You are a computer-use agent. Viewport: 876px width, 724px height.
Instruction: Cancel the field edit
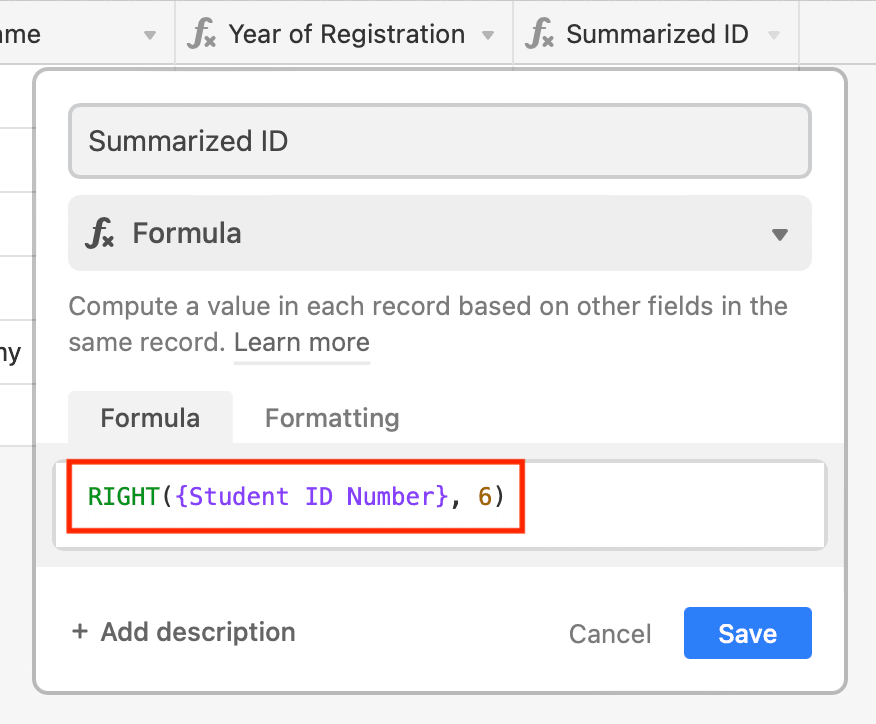[x=610, y=634]
